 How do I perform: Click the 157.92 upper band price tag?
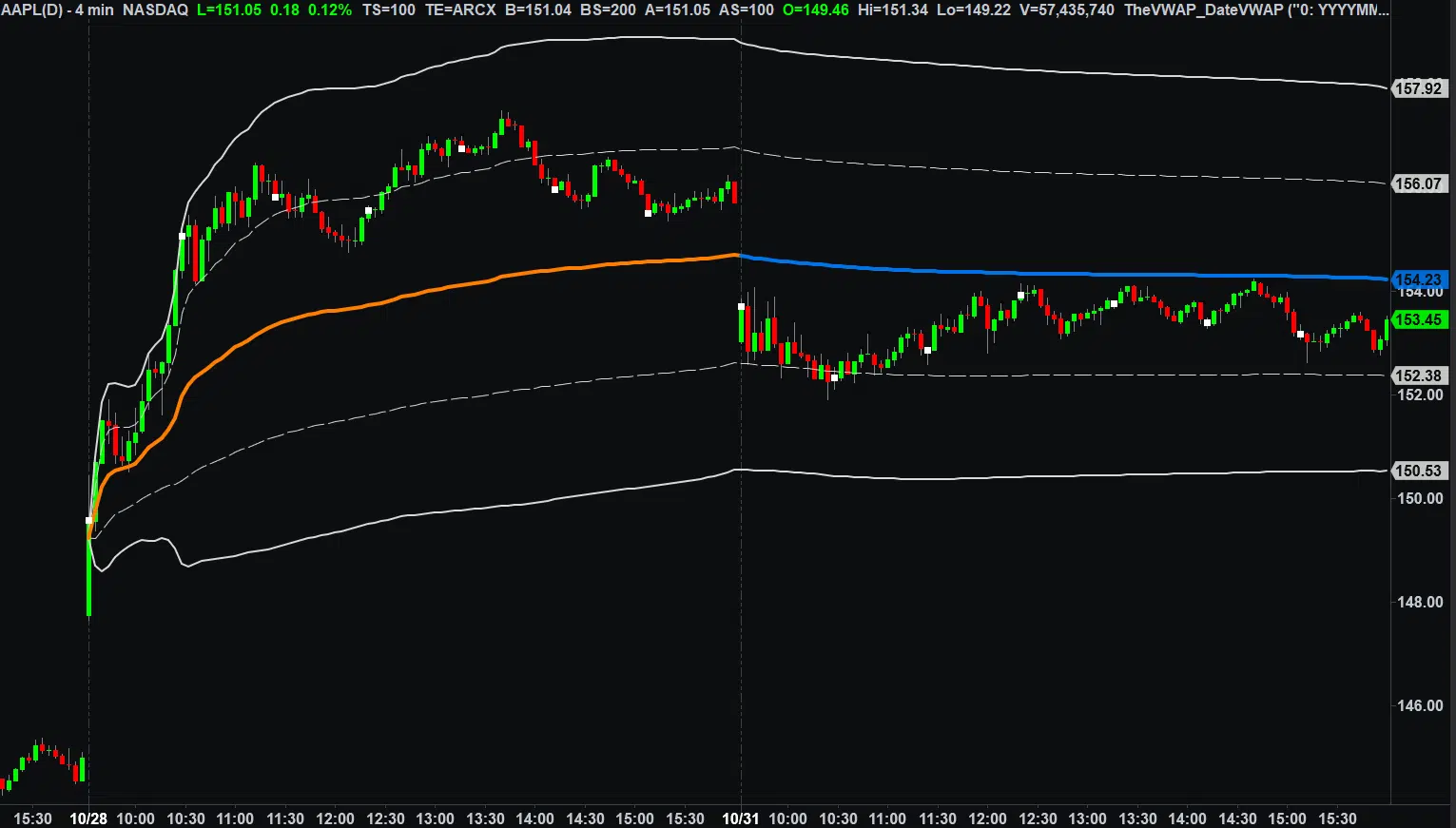pos(1419,88)
